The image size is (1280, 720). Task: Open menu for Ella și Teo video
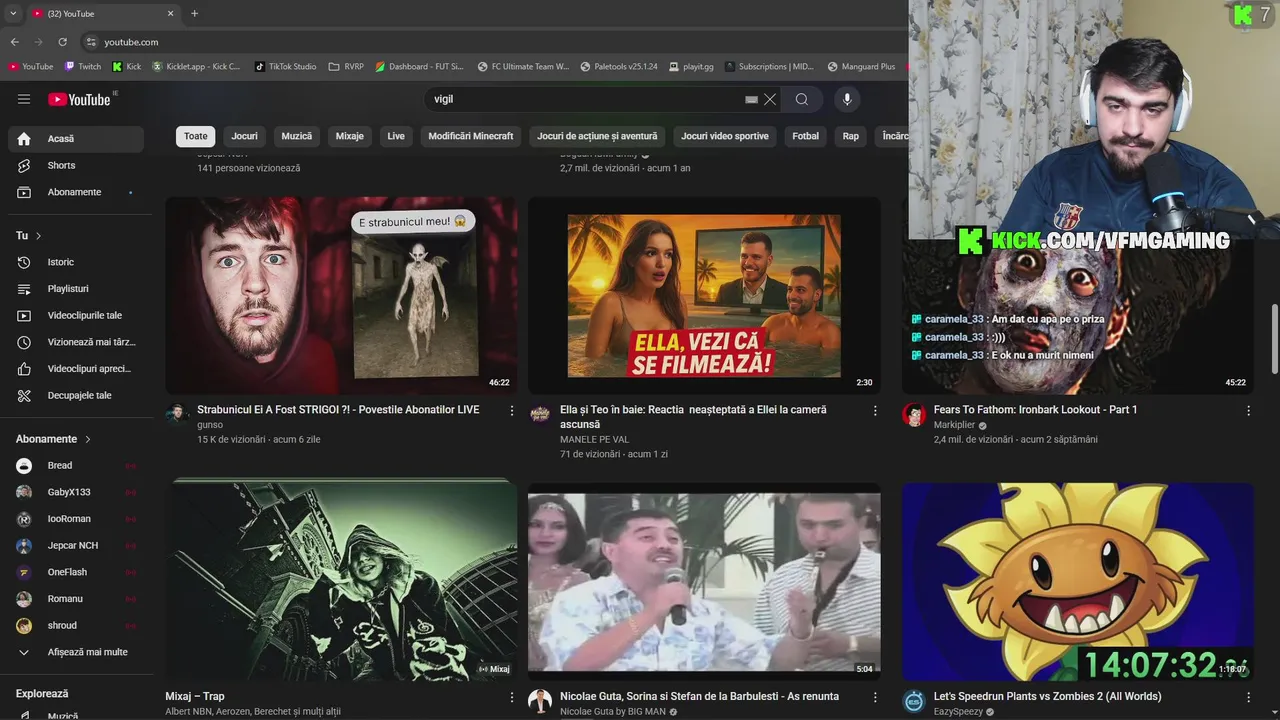875,411
